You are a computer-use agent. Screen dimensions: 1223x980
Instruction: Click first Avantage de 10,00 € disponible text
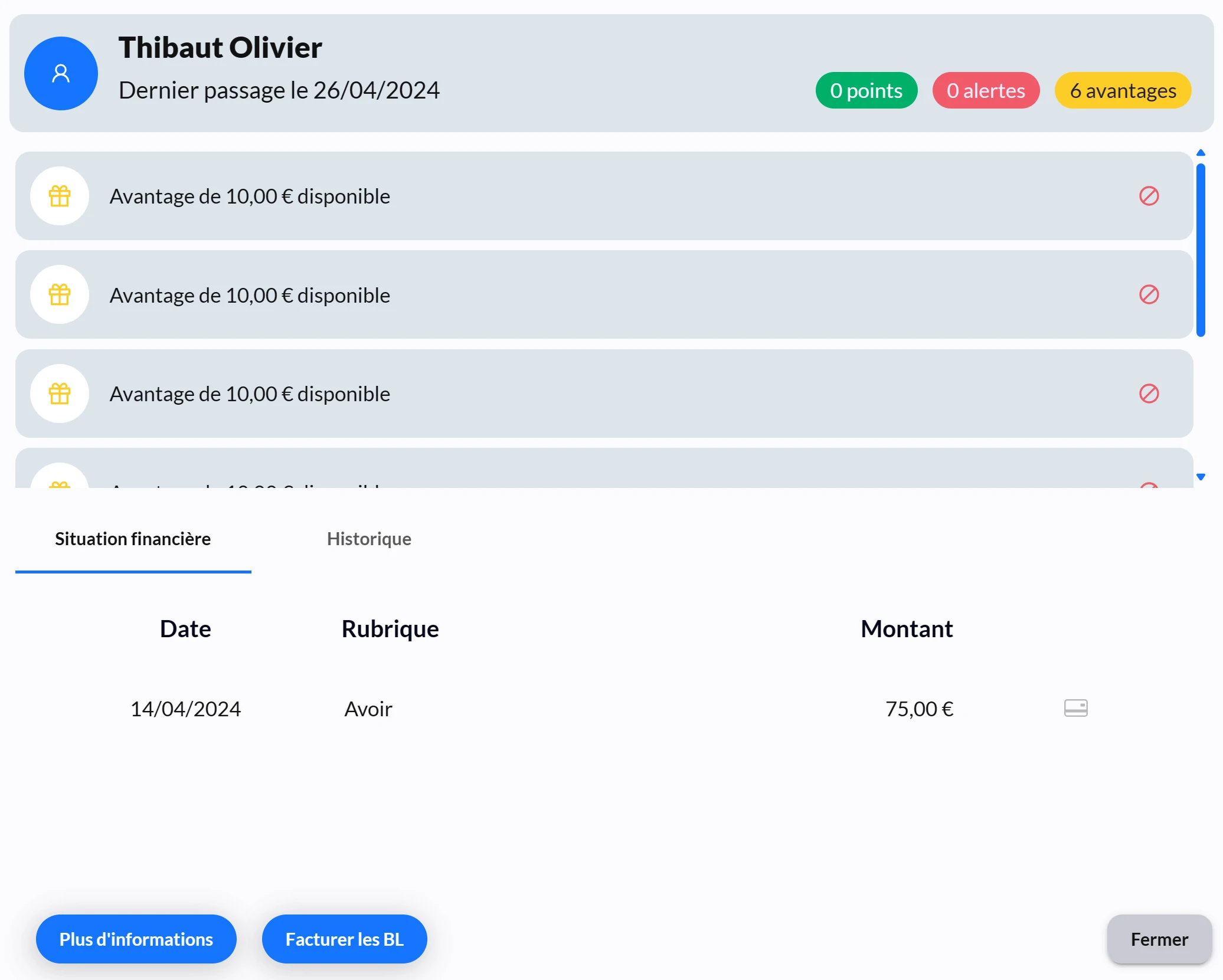[250, 196]
